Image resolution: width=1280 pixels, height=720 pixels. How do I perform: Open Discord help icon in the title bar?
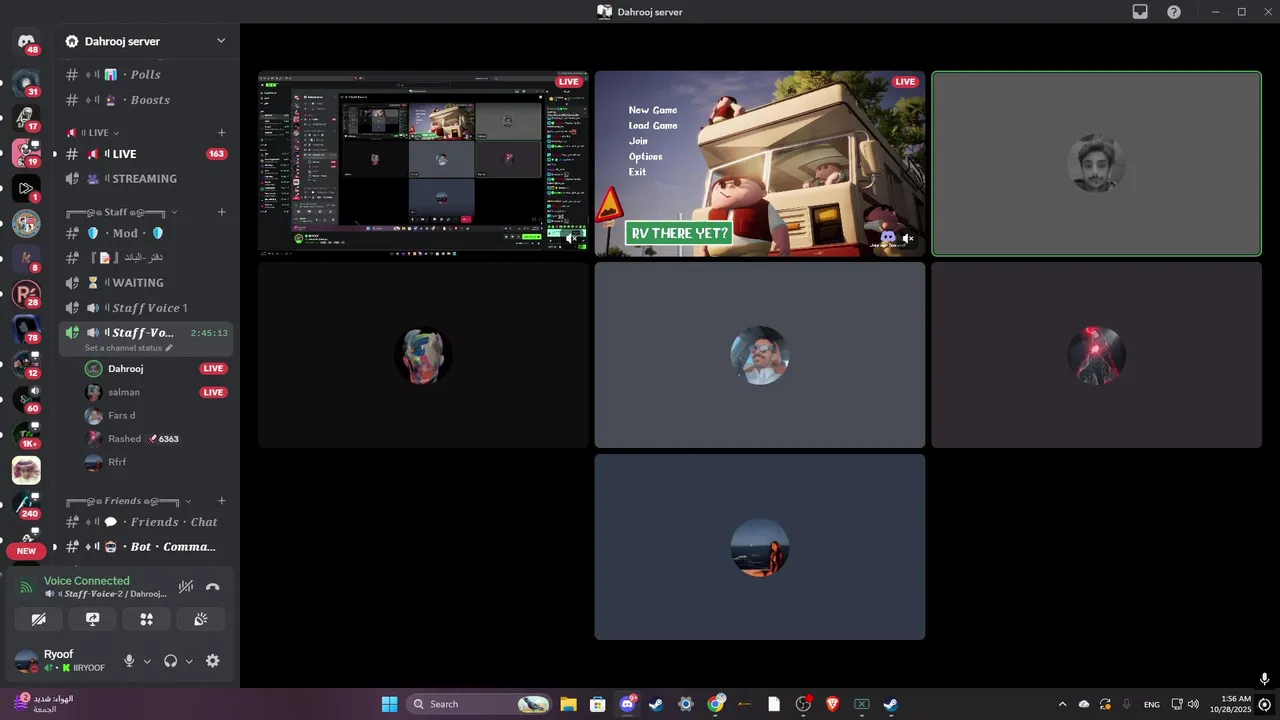pos(1174,12)
